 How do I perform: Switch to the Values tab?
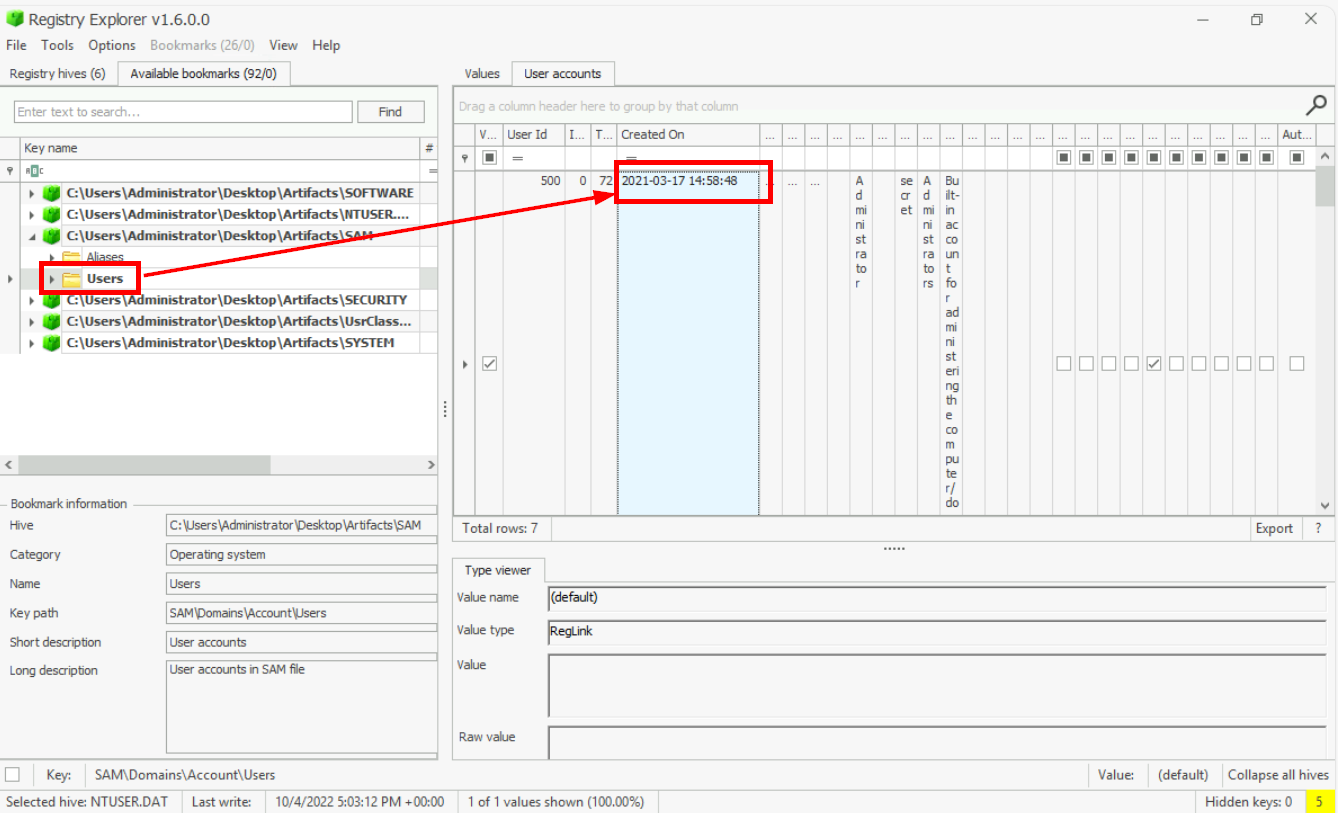point(482,74)
